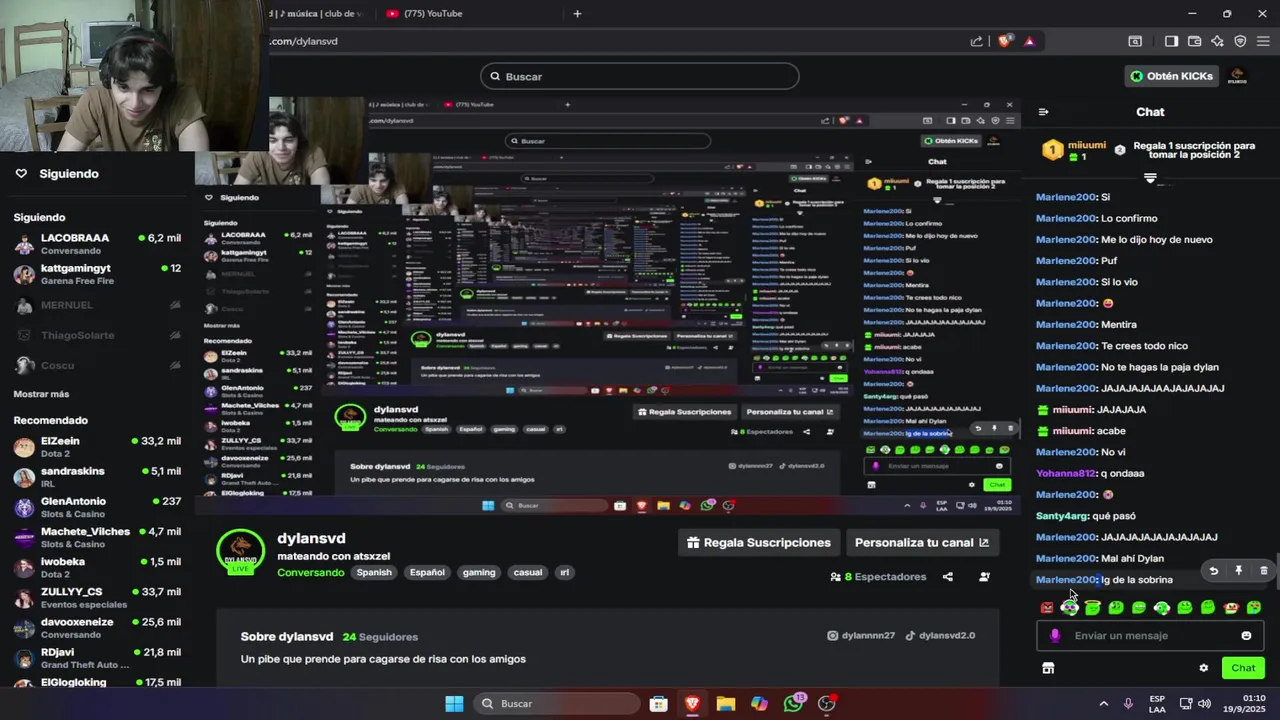Open offline channel ThiagoSolarte
The height and width of the screenshot is (720, 1280).
tap(97, 335)
